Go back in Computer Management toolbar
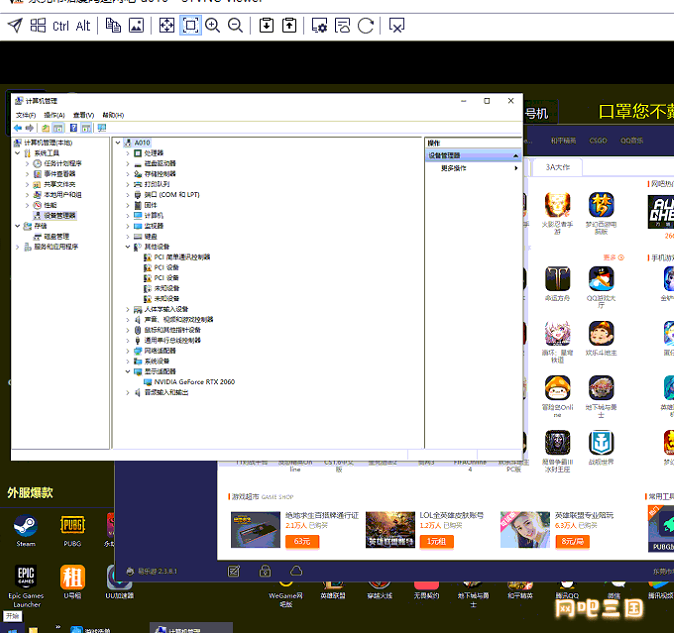The height and width of the screenshot is (633, 674). coord(18,128)
